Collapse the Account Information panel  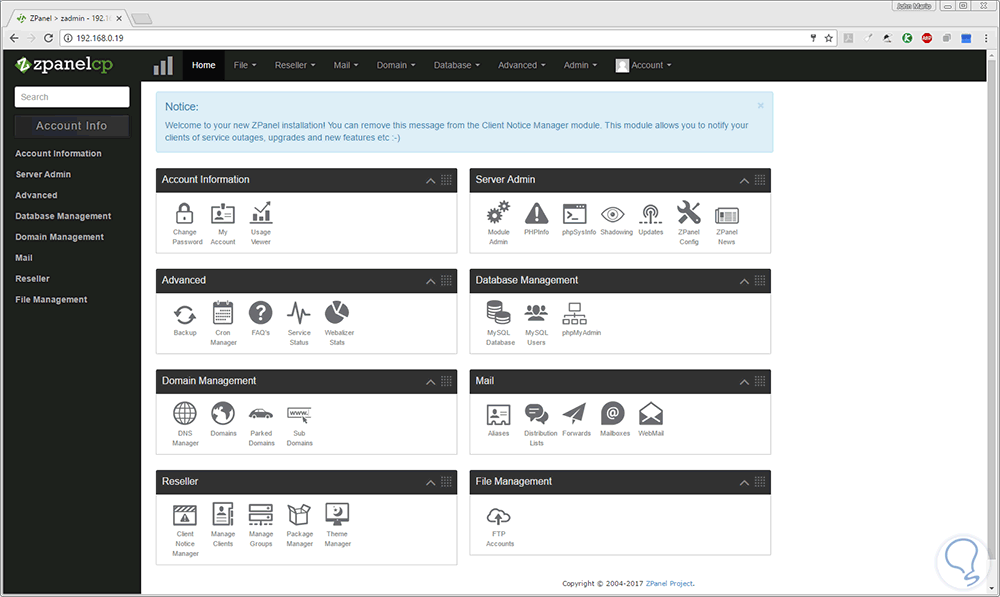430,181
